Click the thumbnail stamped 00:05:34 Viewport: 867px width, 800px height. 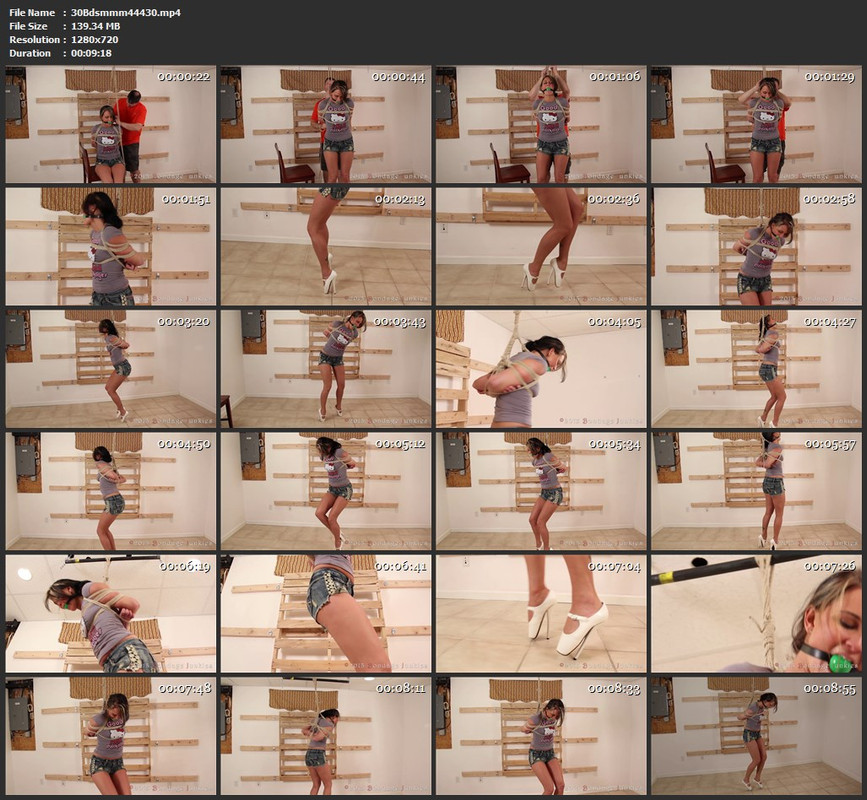[541, 491]
